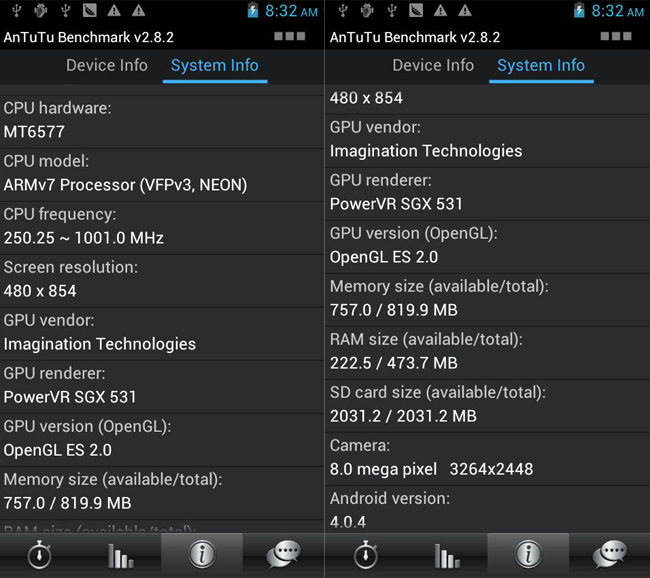Image resolution: width=650 pixels, height=578 pixels.
Task: Switch to Device Info tab in right screenshot
Action: [x=433, y=66]
